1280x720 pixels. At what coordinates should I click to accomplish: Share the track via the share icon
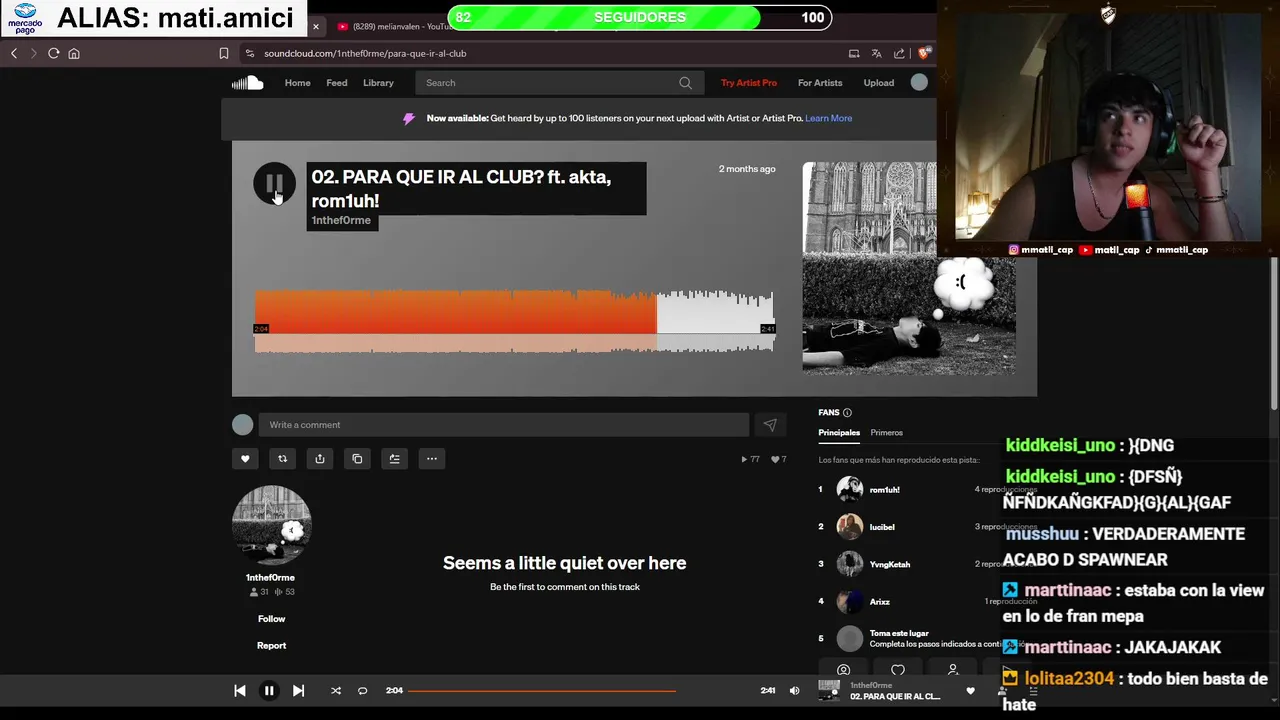point(320,459)
